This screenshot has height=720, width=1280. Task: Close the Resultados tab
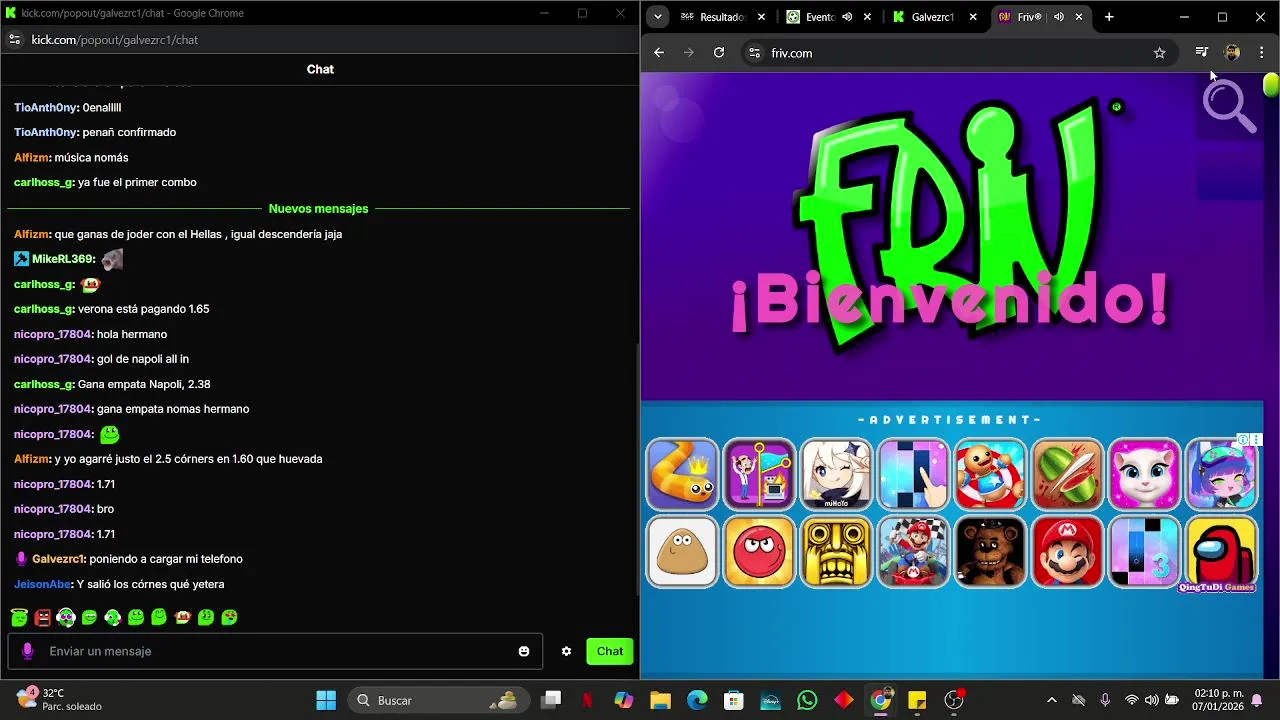762,17
